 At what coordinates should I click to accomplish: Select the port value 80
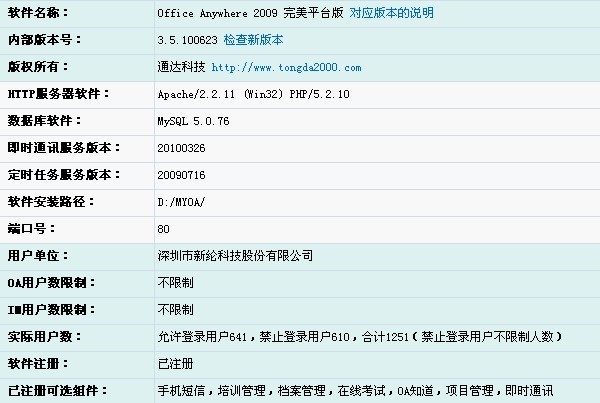[163, 229]
